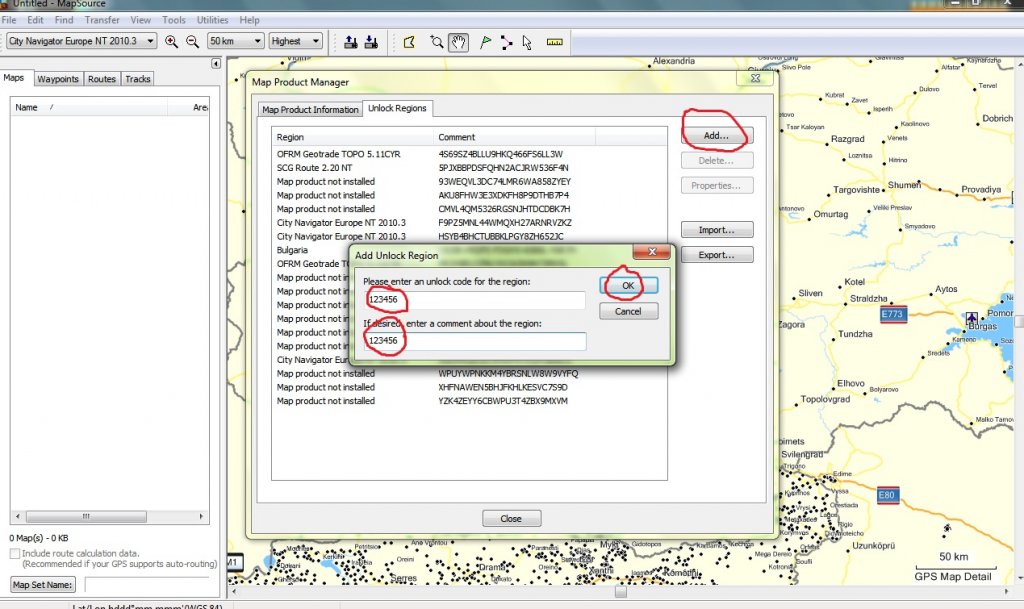Select the Bulgaria region row
1024x609 pixels.
pos(292,250)
